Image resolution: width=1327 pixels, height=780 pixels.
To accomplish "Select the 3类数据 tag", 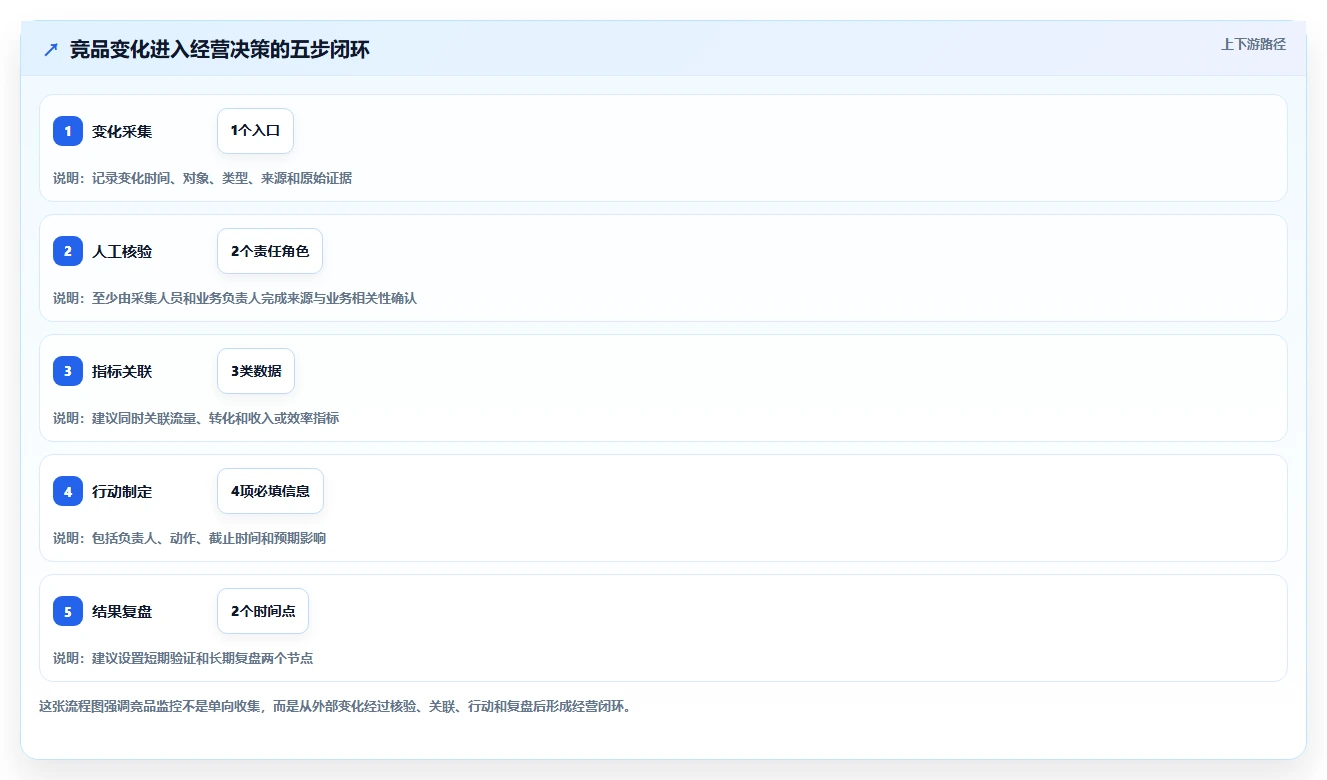I will 256,371.
